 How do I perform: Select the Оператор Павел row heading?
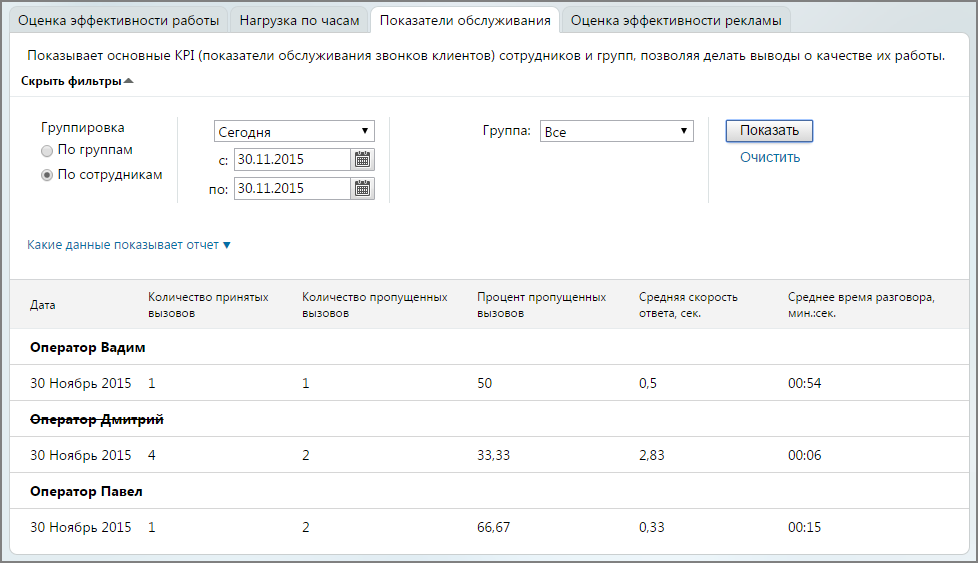click(x=86, y=491)
